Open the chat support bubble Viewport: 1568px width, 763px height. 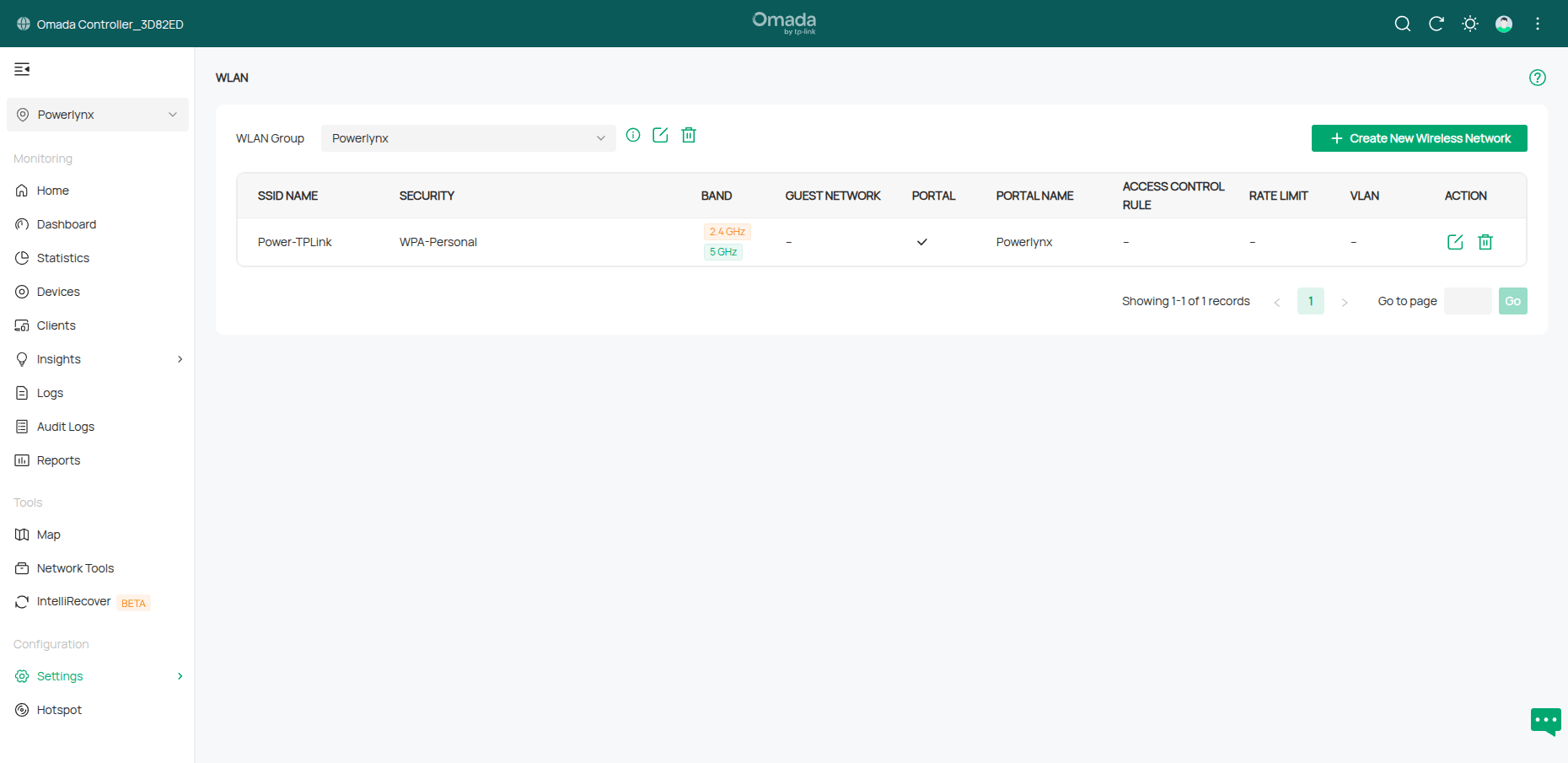coord(1546,722)
